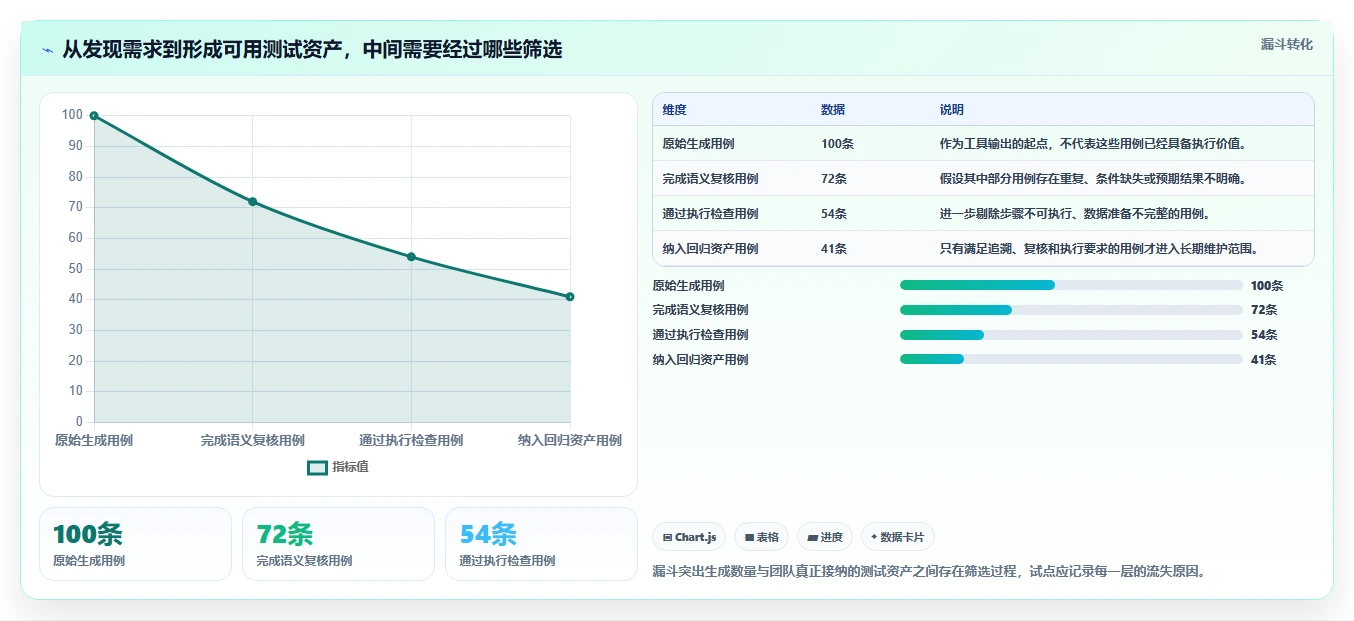Click the 数据卡片 chip
The image size is (1354, 621).
(x=898, y=537)
